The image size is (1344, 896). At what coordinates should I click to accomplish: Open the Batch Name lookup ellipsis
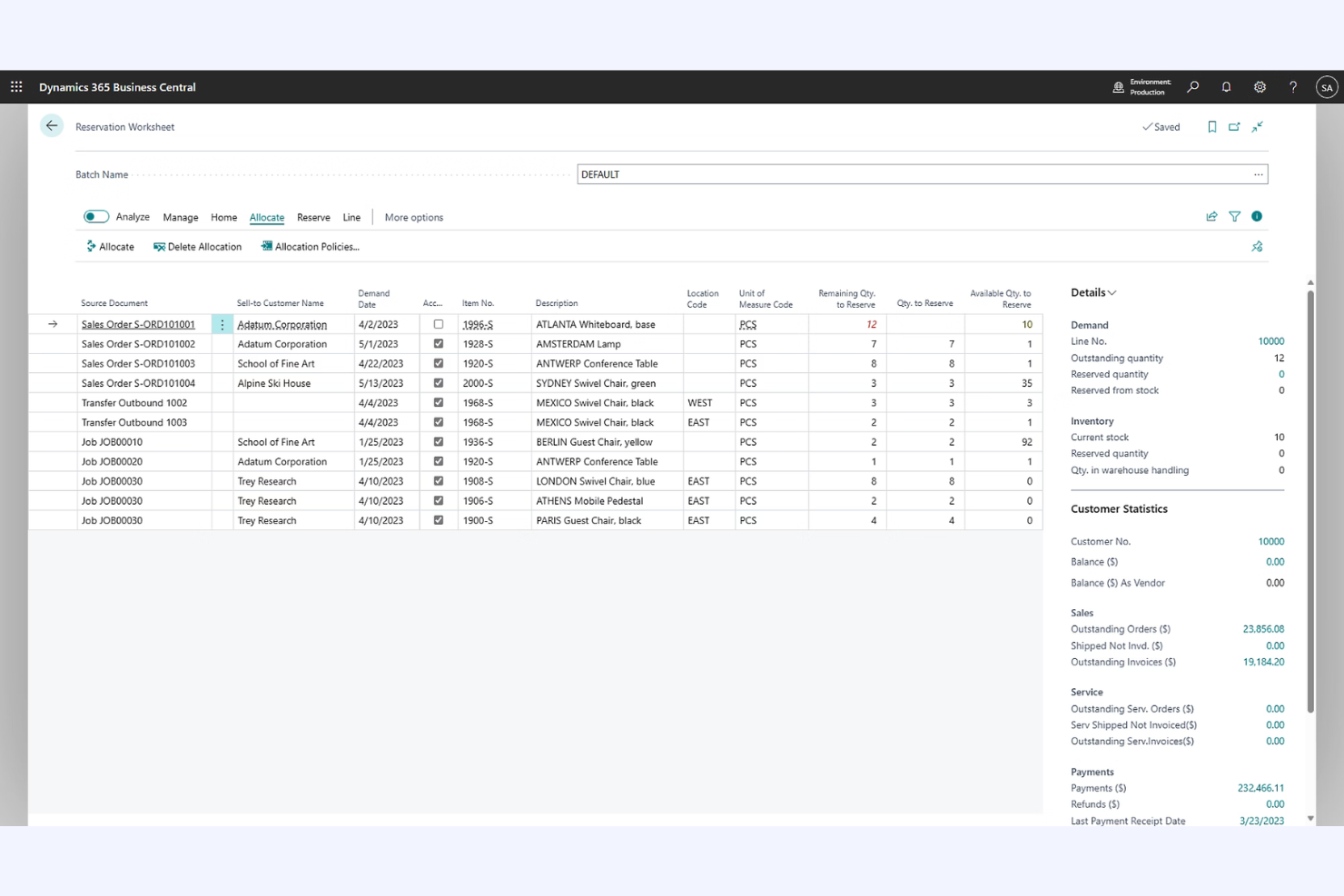tap(1259, 173)
